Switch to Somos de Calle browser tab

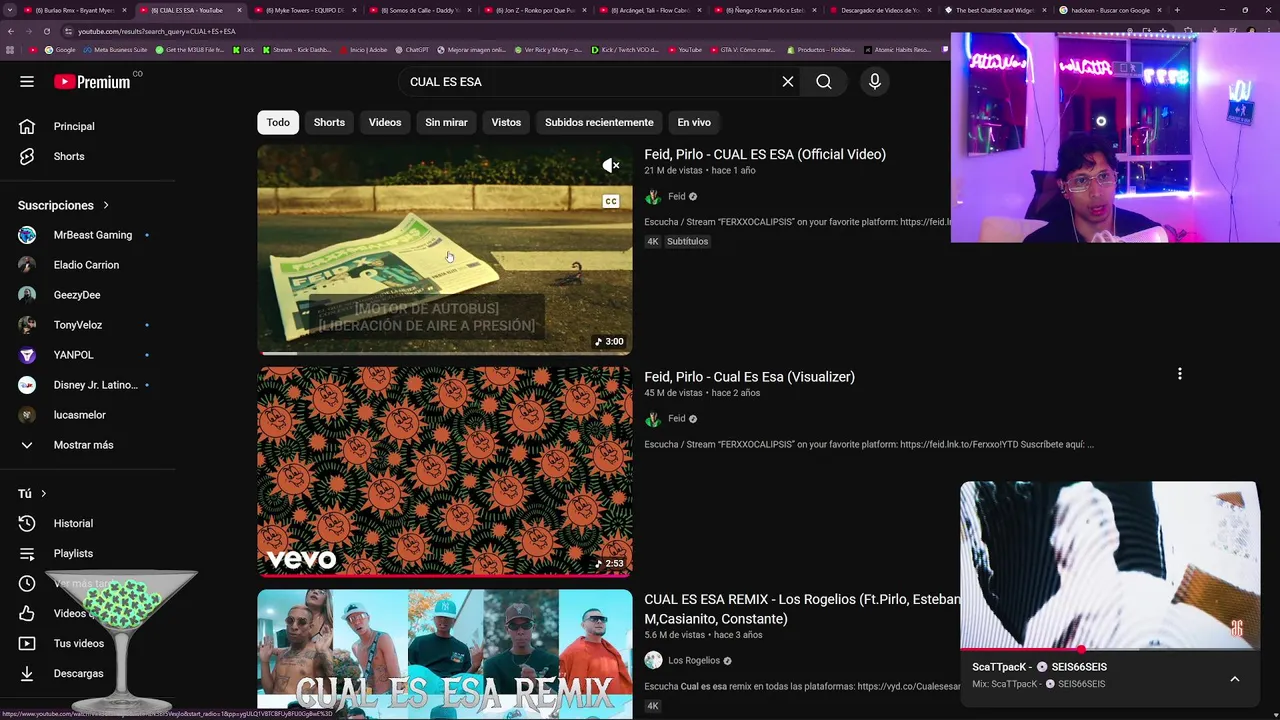tap(419, 10)
